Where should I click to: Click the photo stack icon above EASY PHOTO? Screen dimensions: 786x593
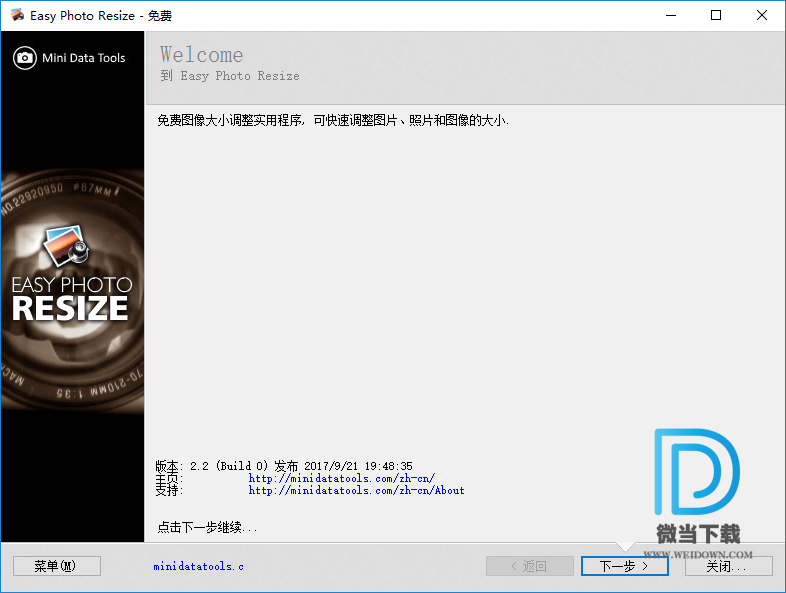coord(66,245)
